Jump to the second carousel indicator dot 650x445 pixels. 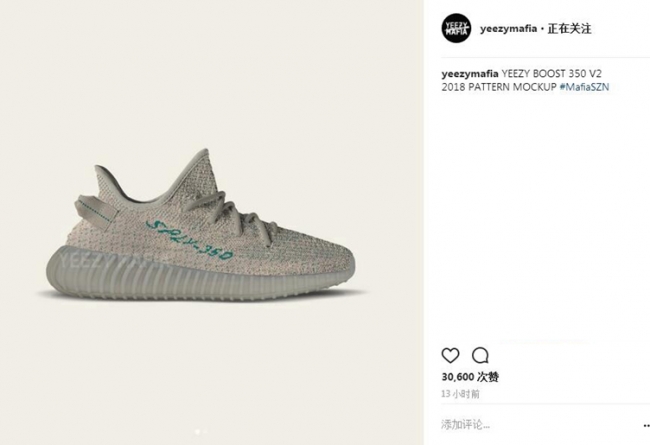[x=204, y=432]
